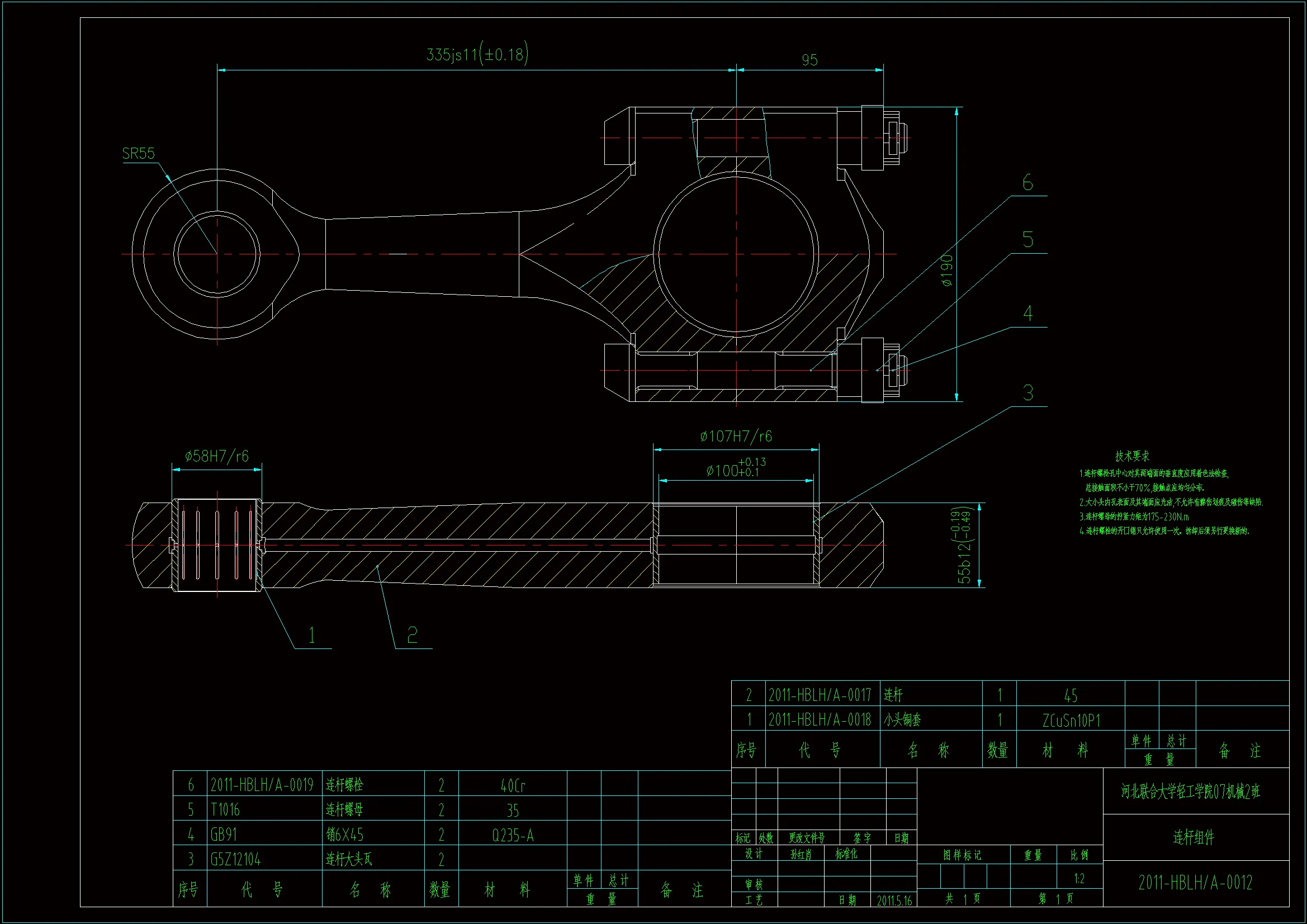Click the ø107H7/r6 dimension text
Viewport: 1307px width, 924px height.
tap(736, 437)
